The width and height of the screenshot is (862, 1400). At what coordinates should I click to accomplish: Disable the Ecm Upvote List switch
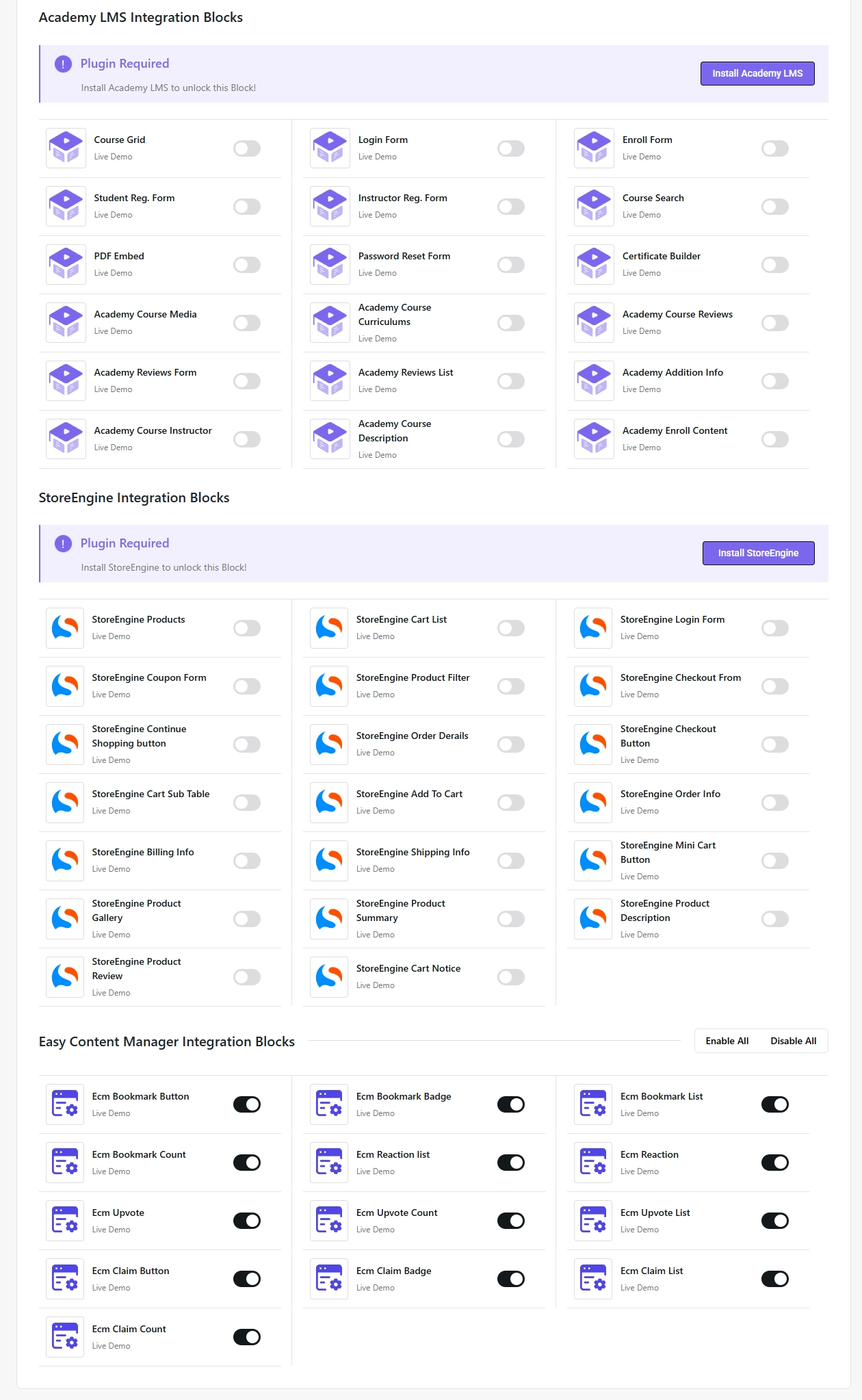point(775,1221)
